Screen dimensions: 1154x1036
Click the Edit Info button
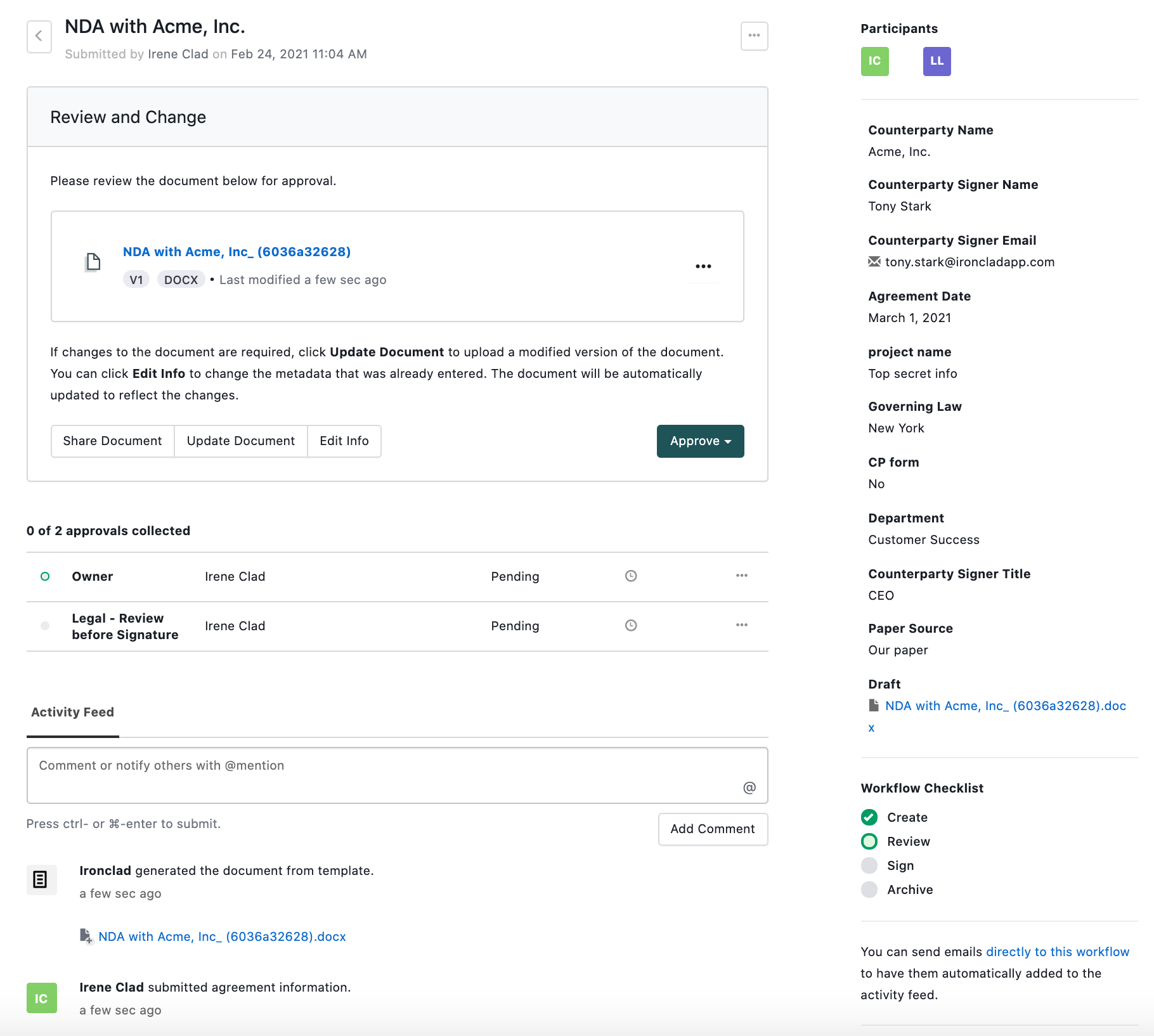(x=344, y=441)
